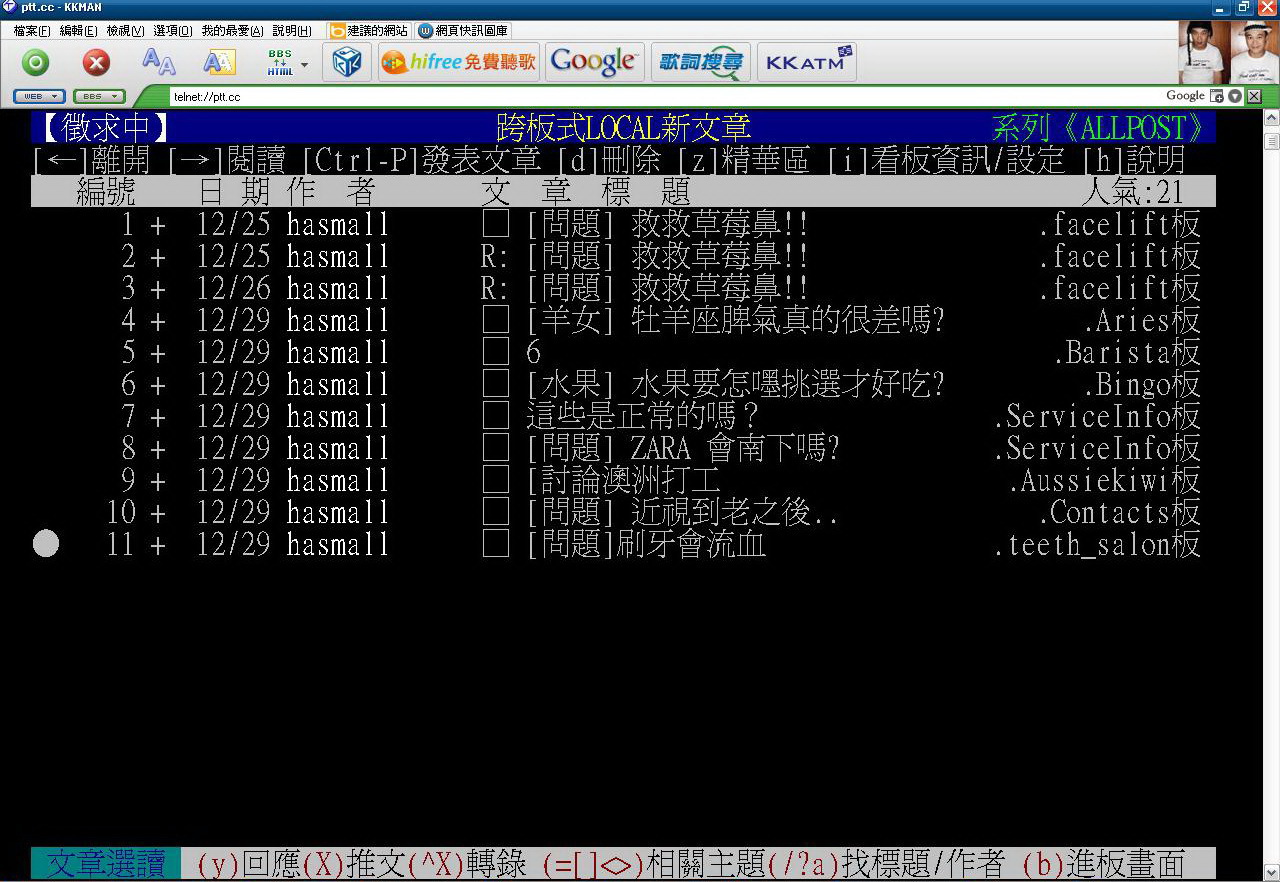Select article 水果要怎嚜挑選才好吃?
This screenshot has height=882, width=1280.
coord(736,385)
